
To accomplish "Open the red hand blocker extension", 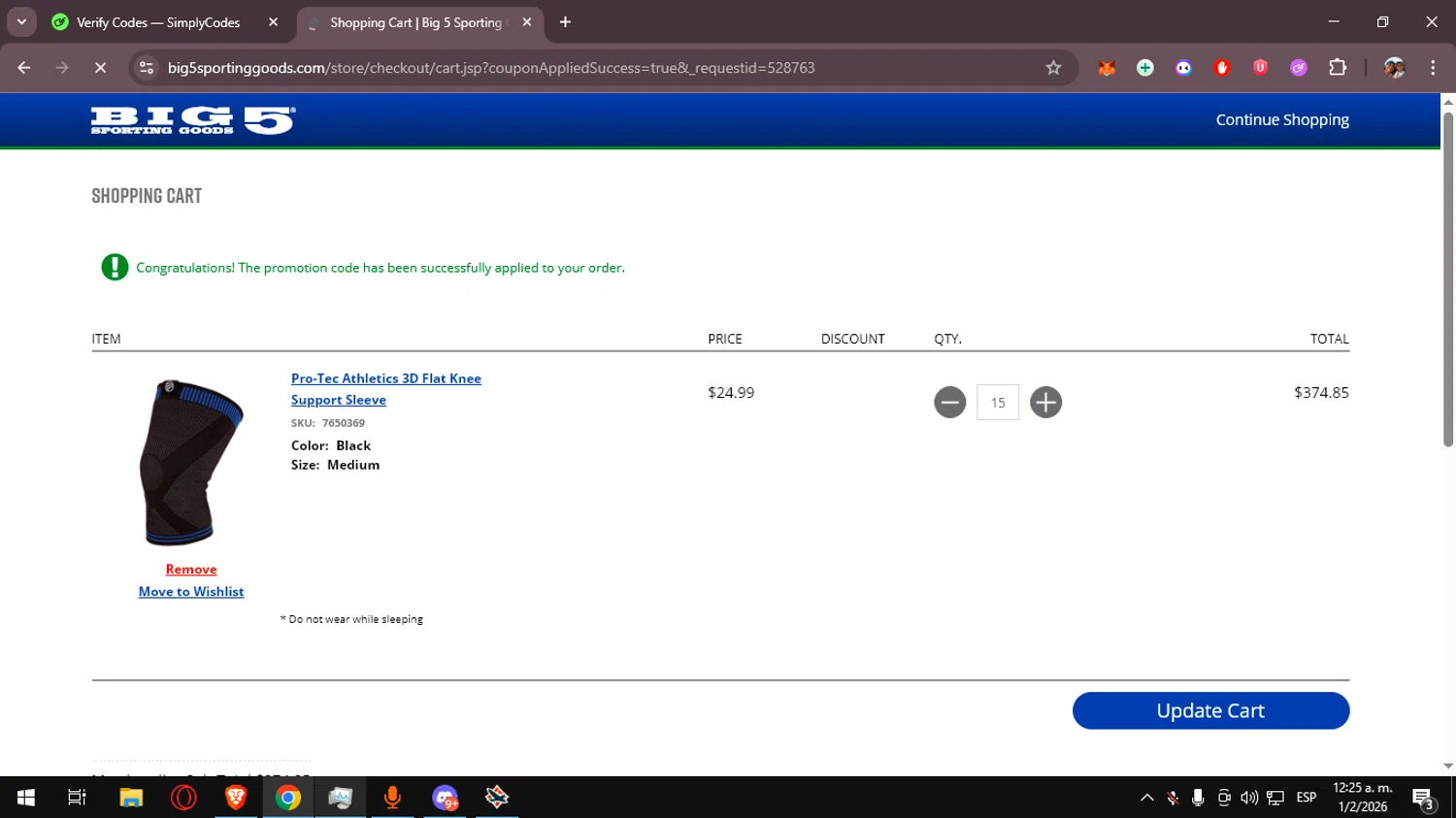I will coord(1222,68).
